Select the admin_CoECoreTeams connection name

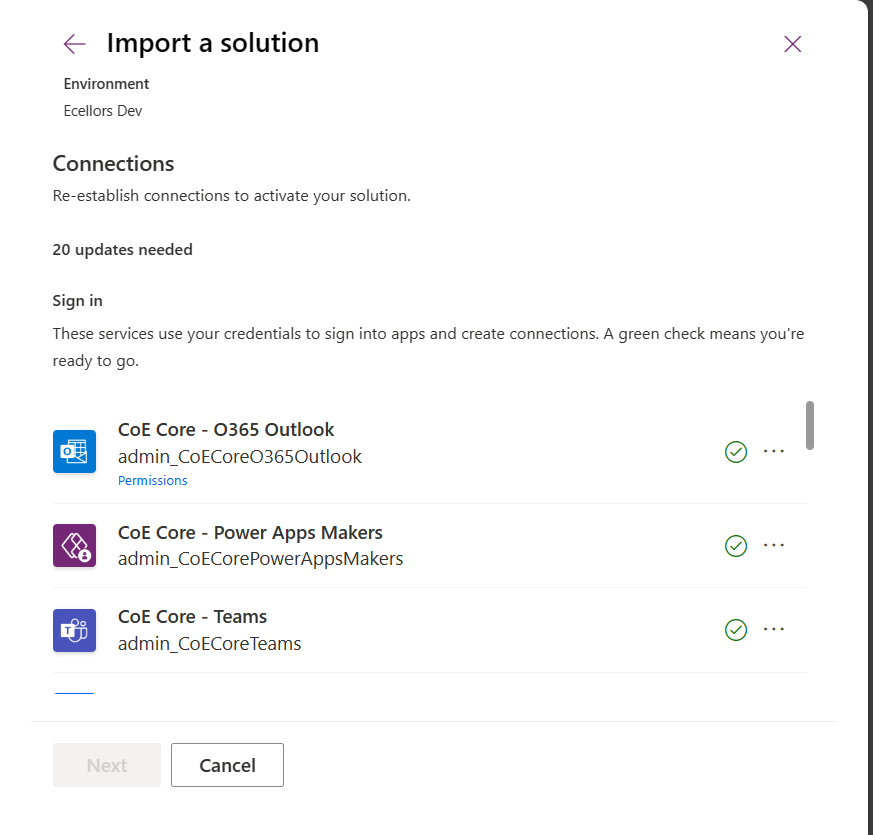(209, 643)
